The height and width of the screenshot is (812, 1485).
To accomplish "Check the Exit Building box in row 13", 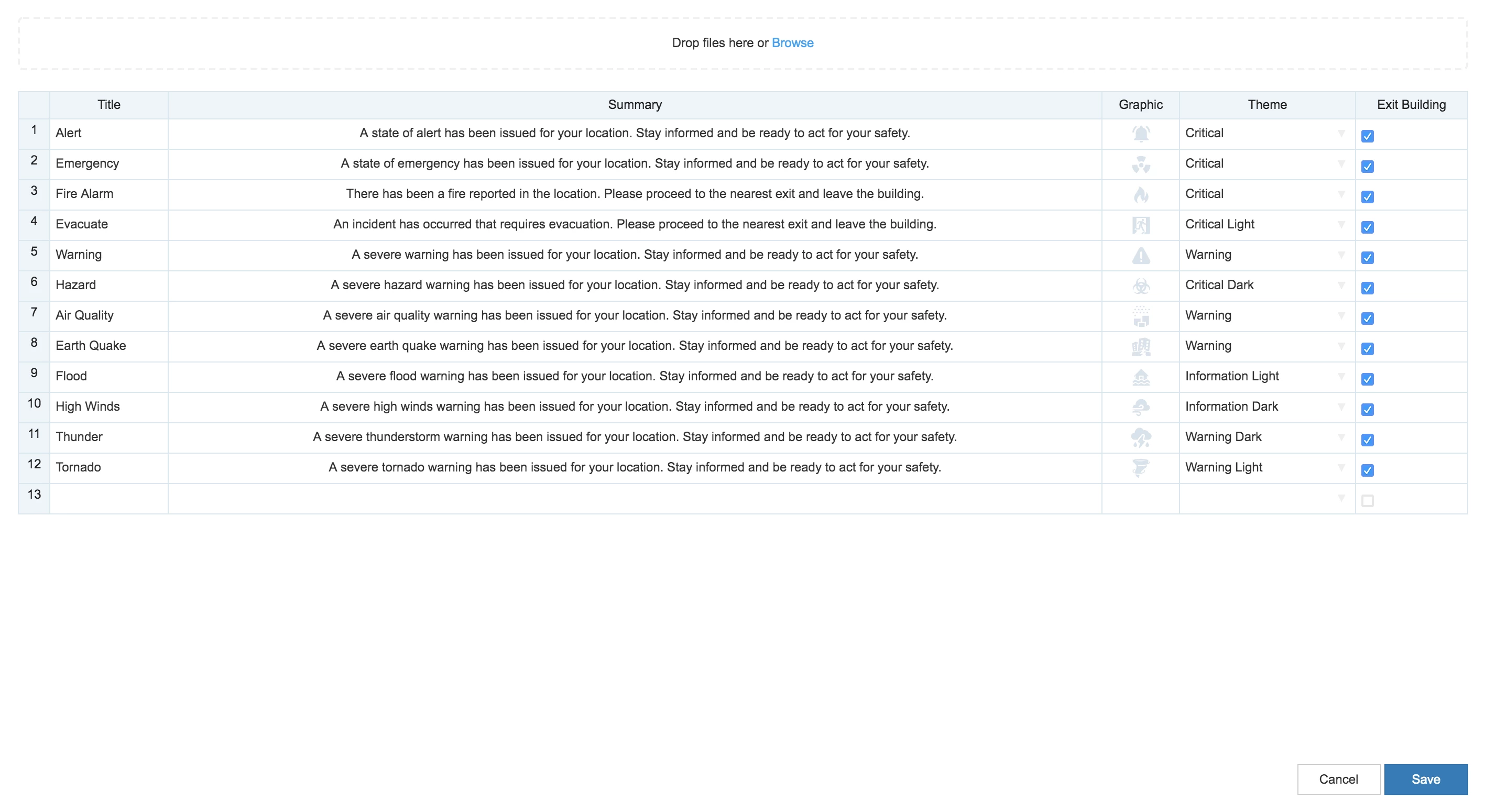I will coord(1367,501).
